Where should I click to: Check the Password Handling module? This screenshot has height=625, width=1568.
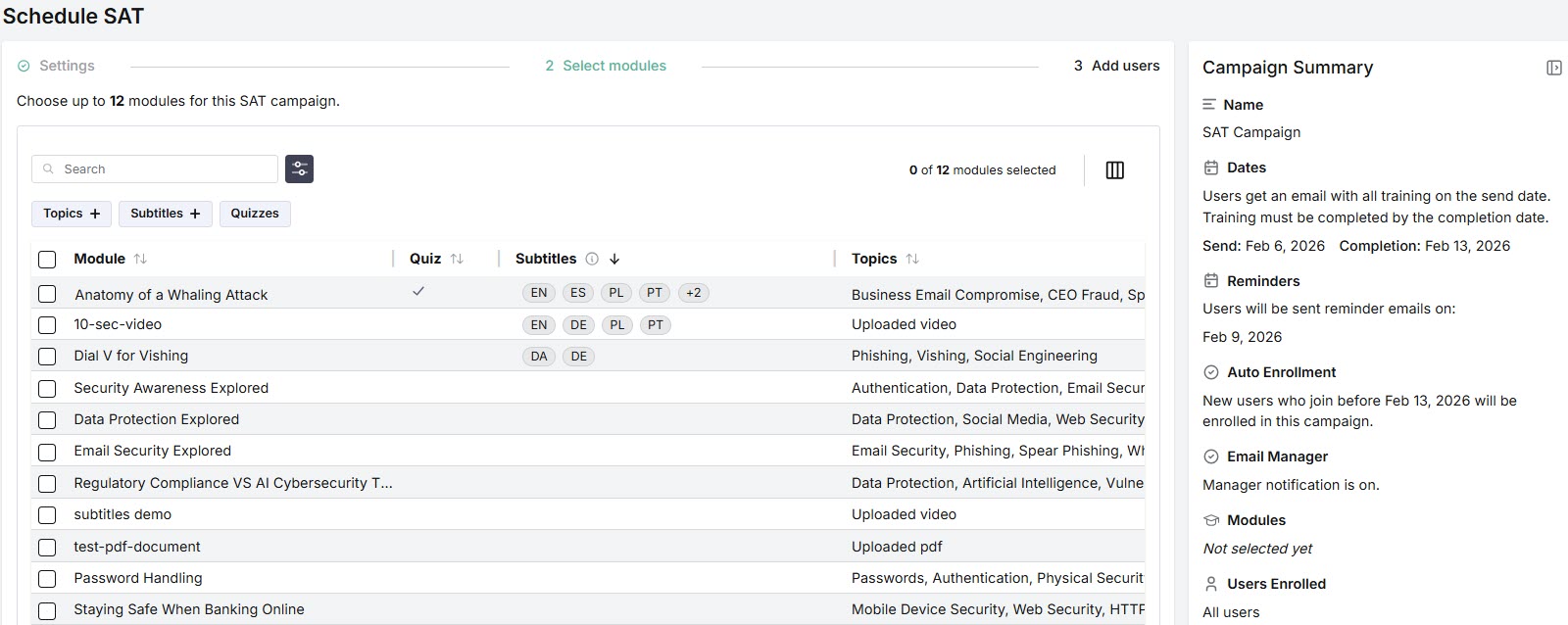47,579
